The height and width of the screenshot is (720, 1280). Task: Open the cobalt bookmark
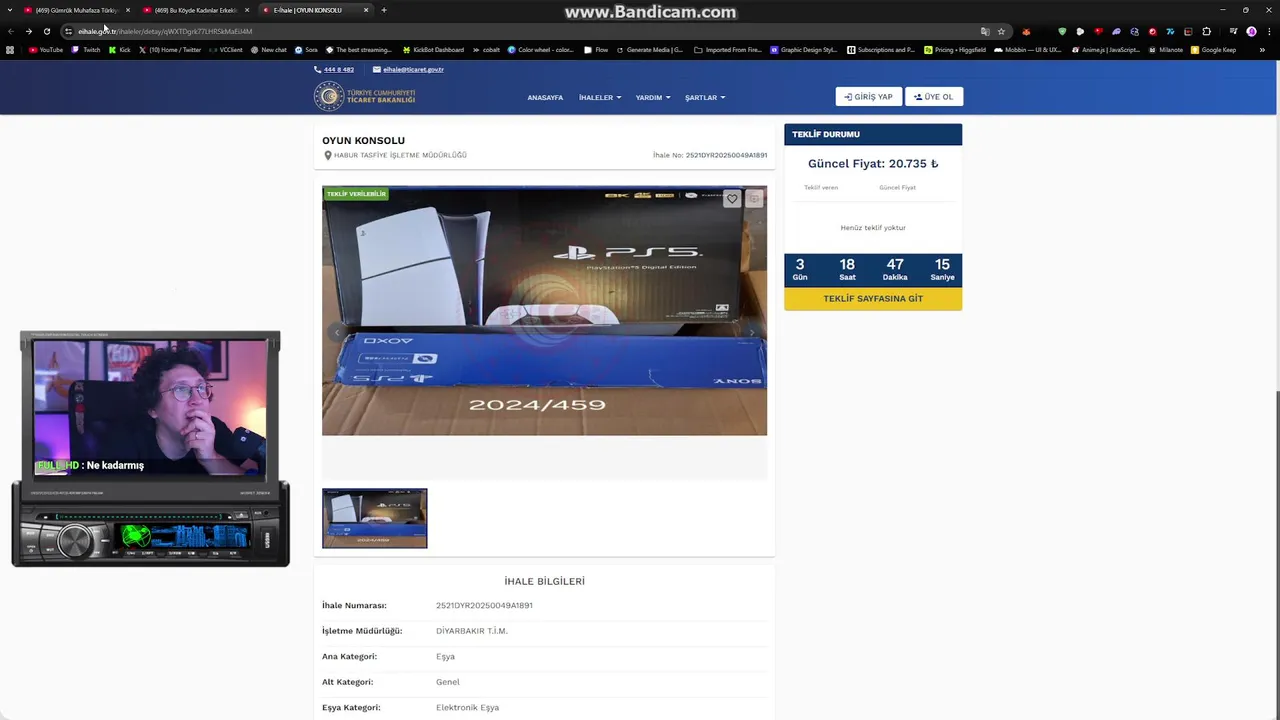pyautogui.click(x=486, y=50)
